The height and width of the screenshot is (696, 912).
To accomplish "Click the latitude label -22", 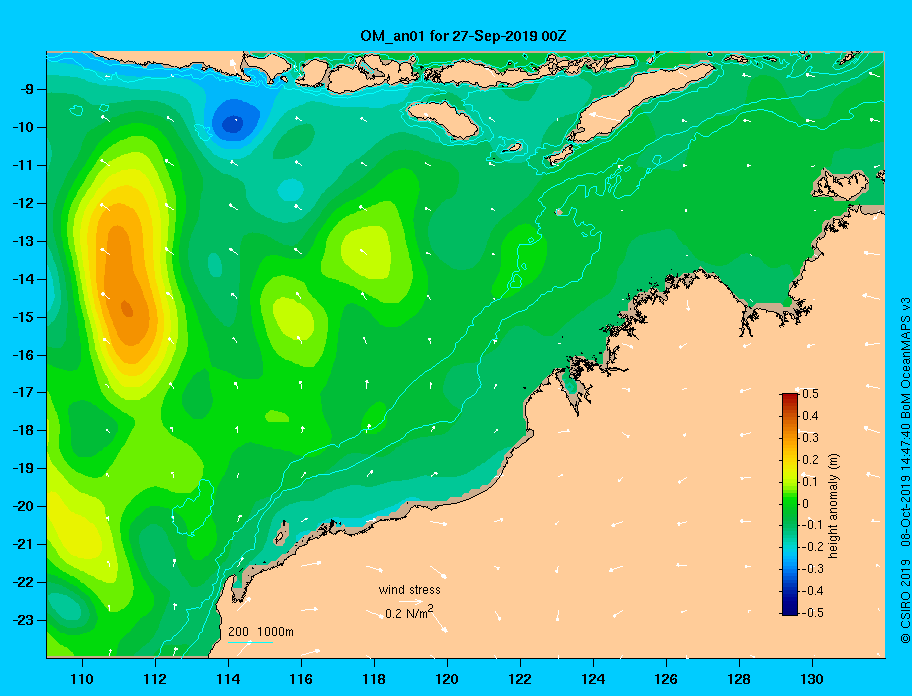I will (x=22, y=583).
